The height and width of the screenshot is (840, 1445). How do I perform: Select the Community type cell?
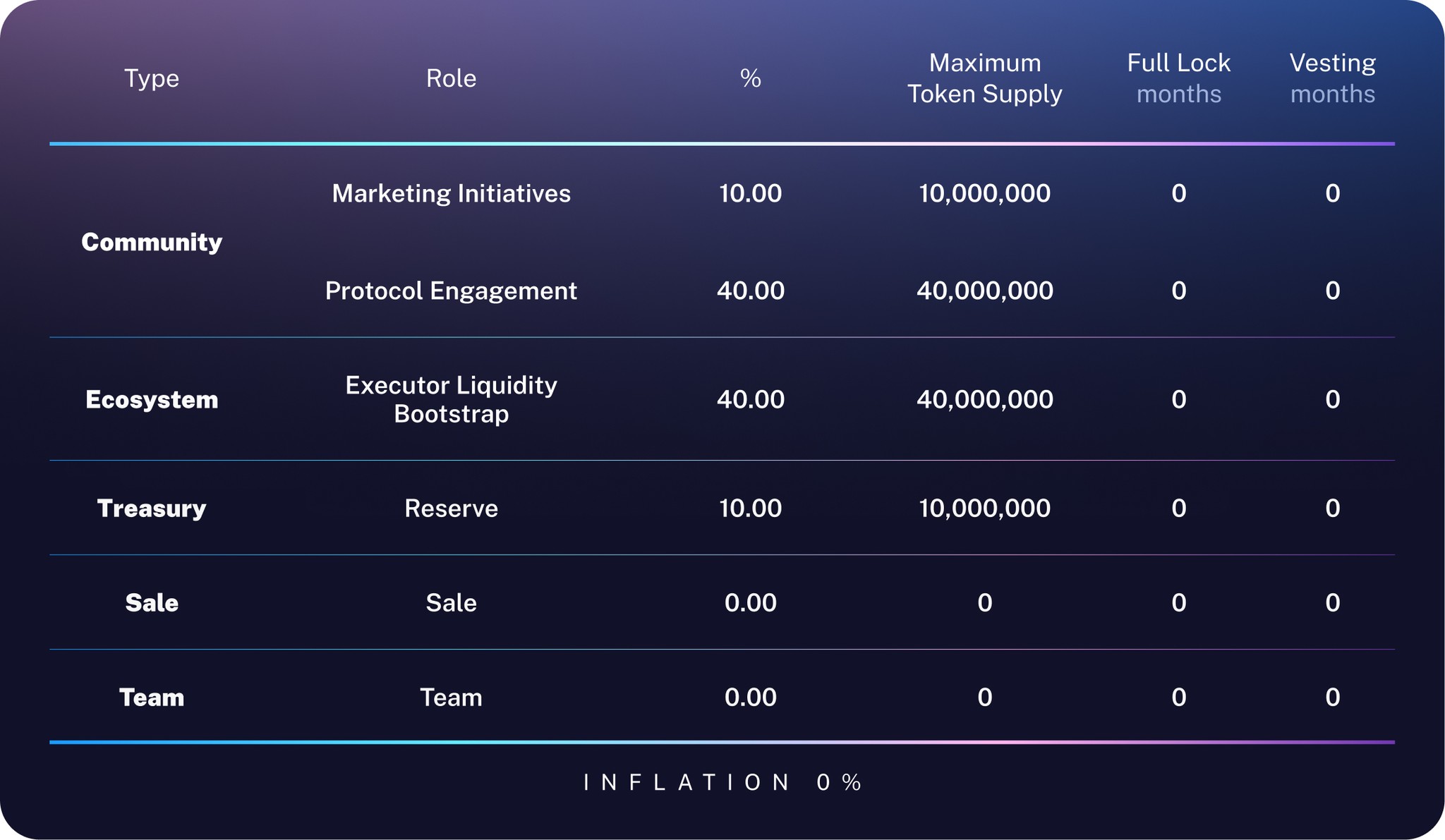pos(152,242)
